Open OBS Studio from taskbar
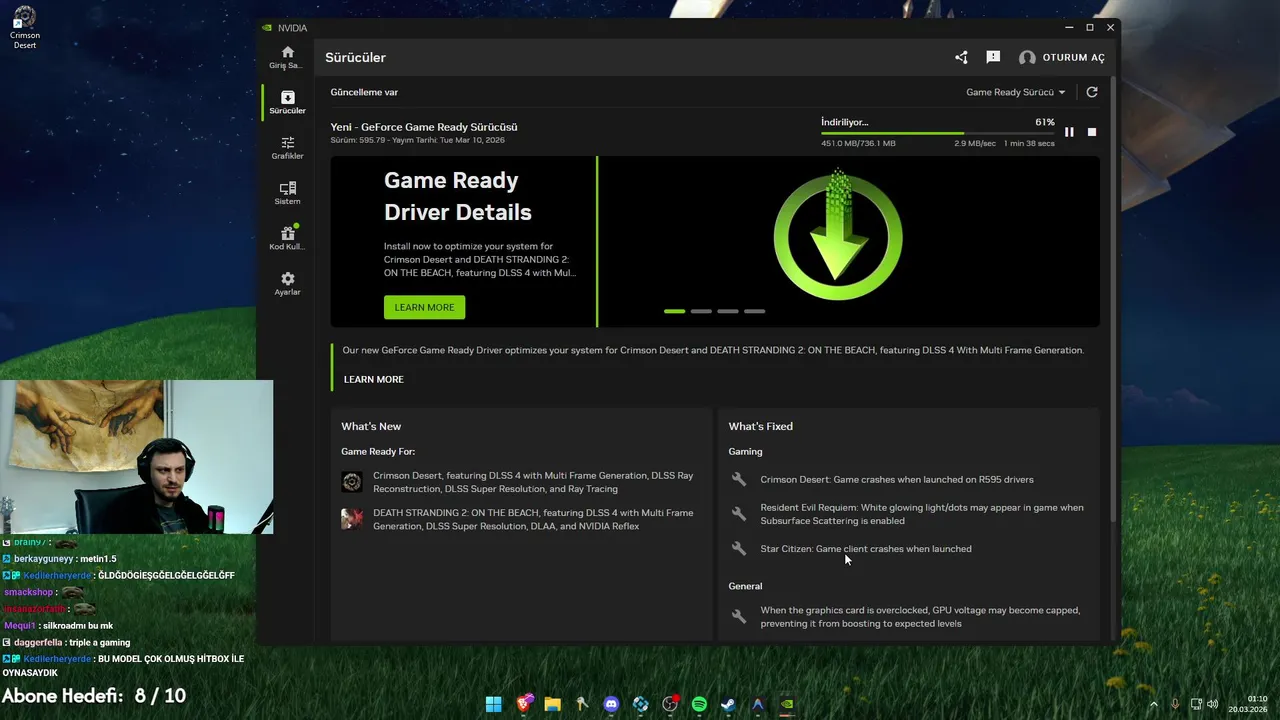 click(670, 704)
